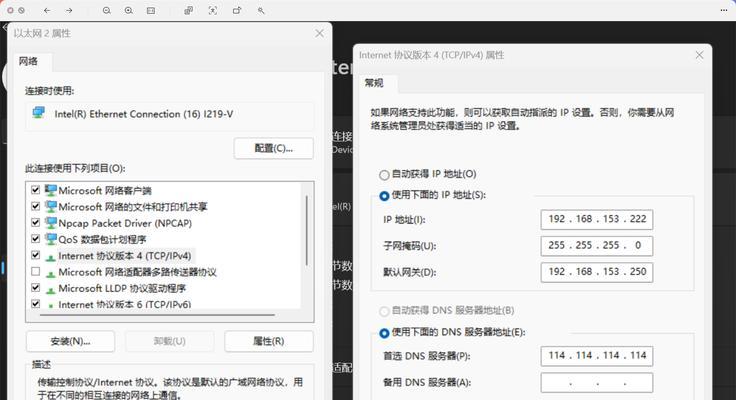Click the 默认网关 input field
This screenshot has width=736, height=400.
(597, 272)
